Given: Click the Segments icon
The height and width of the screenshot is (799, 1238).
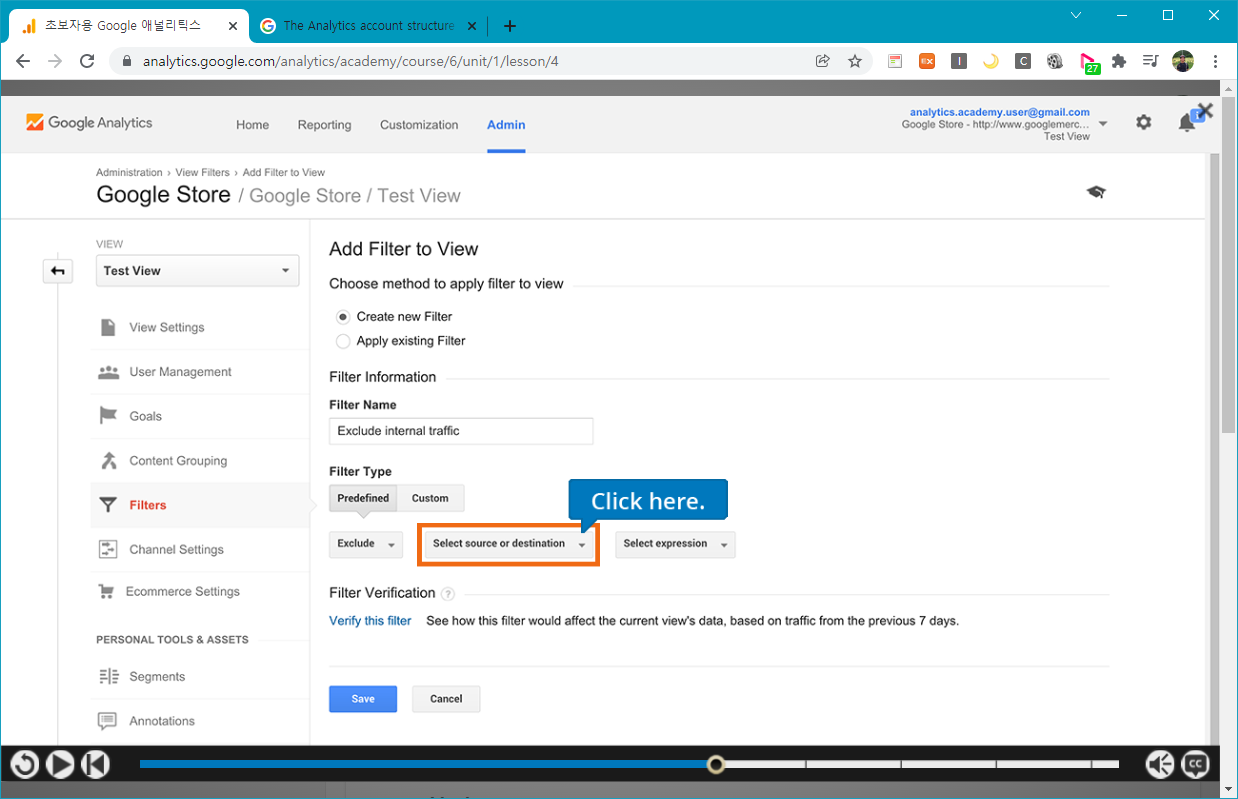Looking at the screenshot, I should [108, 677].
